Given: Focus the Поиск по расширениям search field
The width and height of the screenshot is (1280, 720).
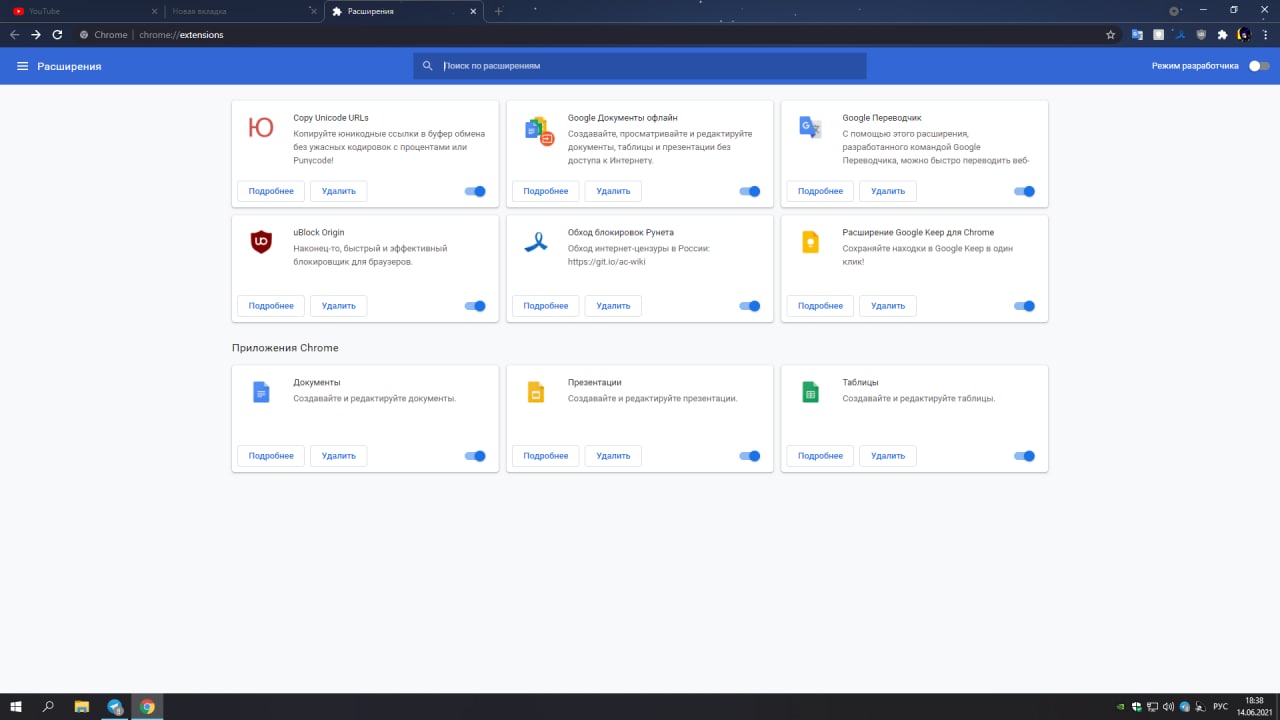Looking at the screenshot, I should click(x=640, y=66).
